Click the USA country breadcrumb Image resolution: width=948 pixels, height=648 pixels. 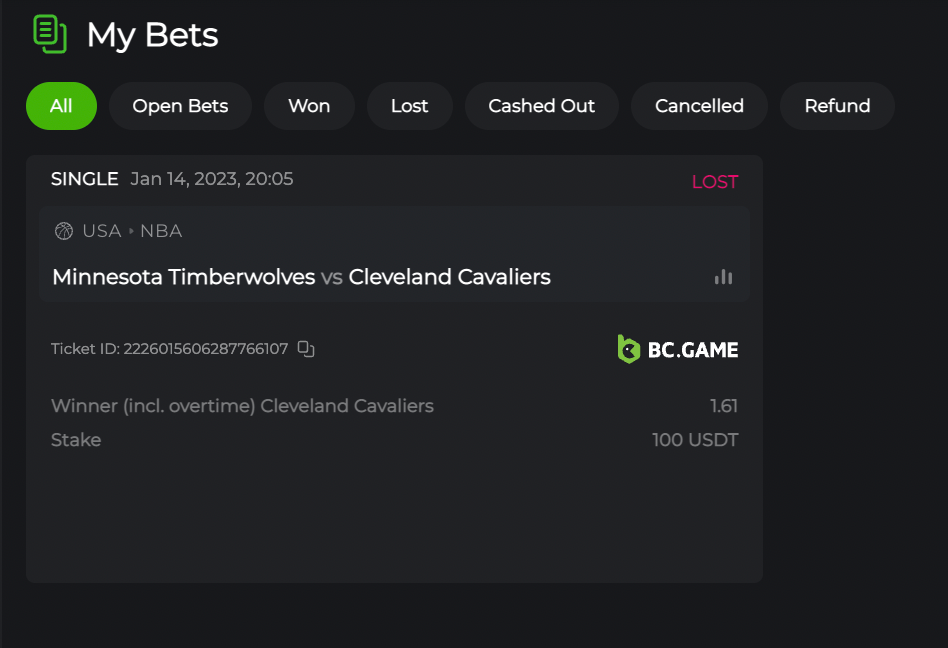pos(101,231)
